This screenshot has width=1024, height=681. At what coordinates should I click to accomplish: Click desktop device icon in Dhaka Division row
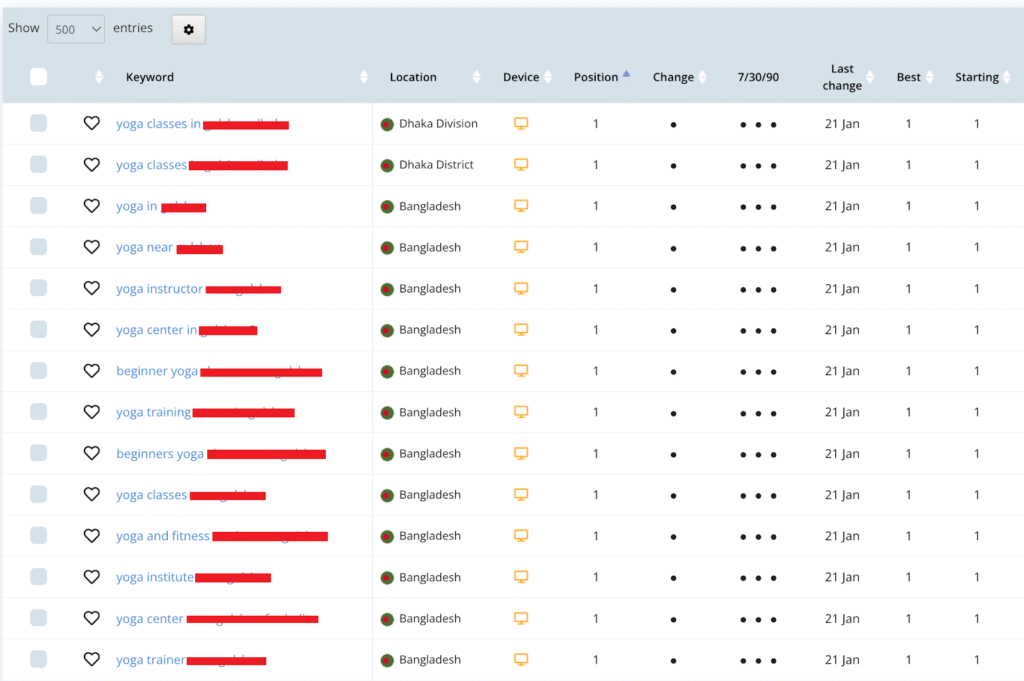point(521,124)
